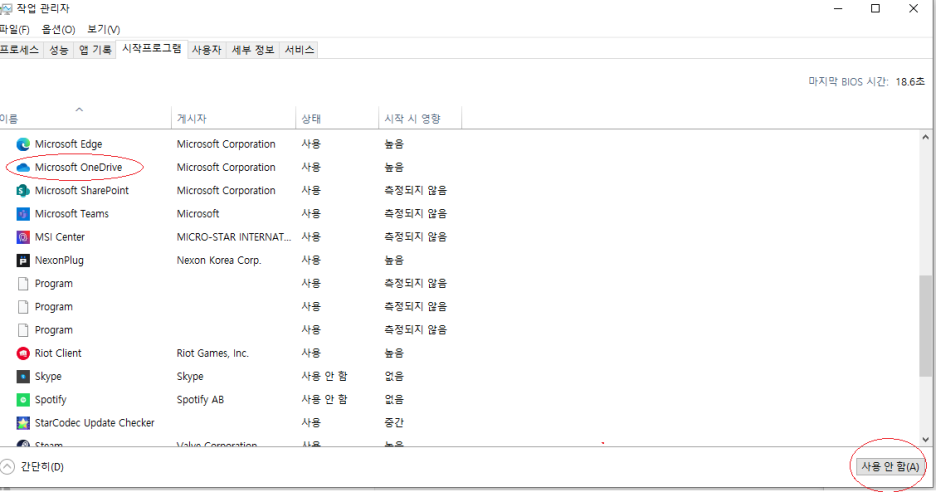936x492 pixels.
Task: Select the Microsoft SharePoint entry name
Action: coord(82,190)
